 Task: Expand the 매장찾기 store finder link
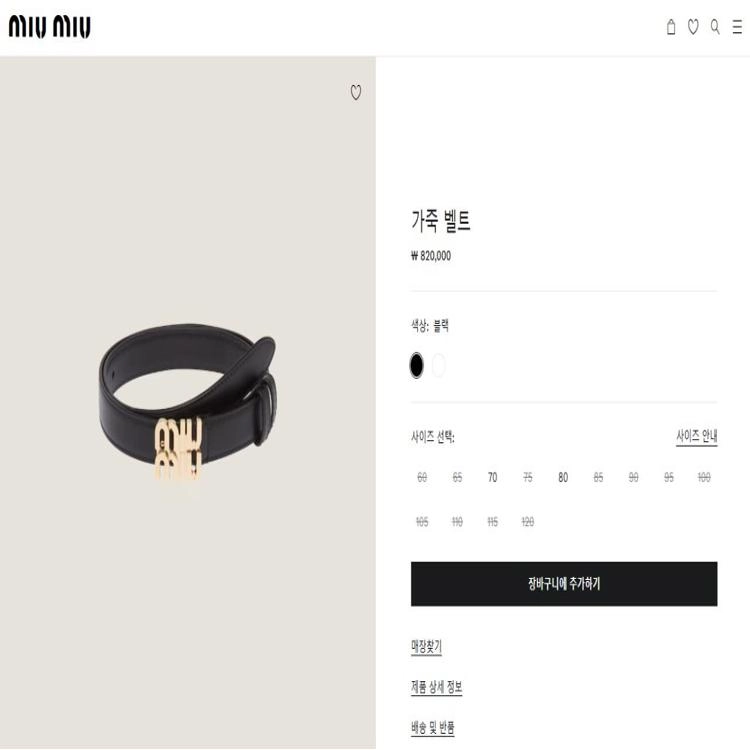(x=426, y=647)
